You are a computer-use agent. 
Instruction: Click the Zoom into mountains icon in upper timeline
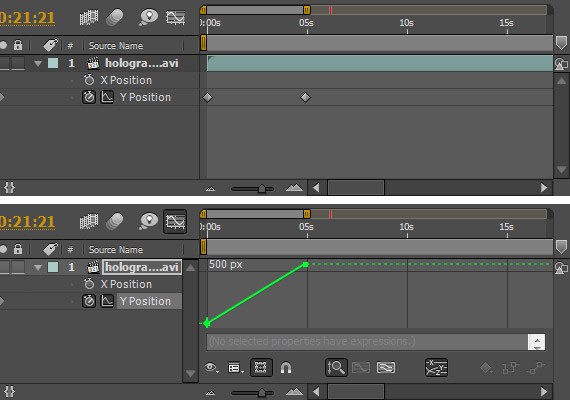pyautogui.click(x=294, y=188)
